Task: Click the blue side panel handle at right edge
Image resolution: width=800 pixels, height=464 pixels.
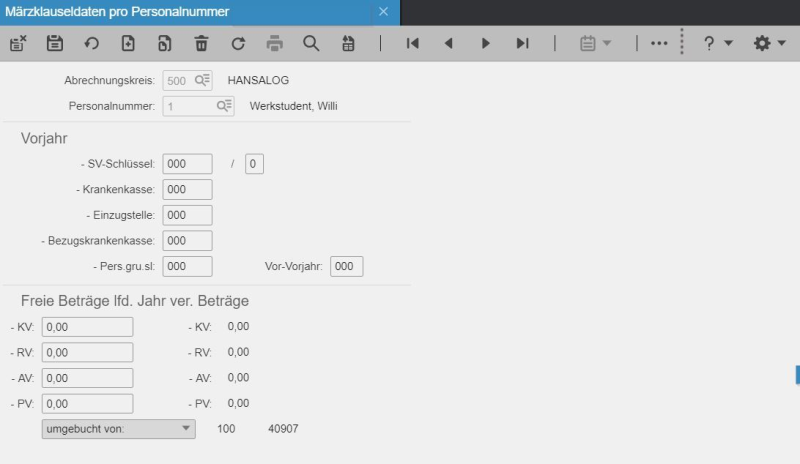Action: point(797,375)
